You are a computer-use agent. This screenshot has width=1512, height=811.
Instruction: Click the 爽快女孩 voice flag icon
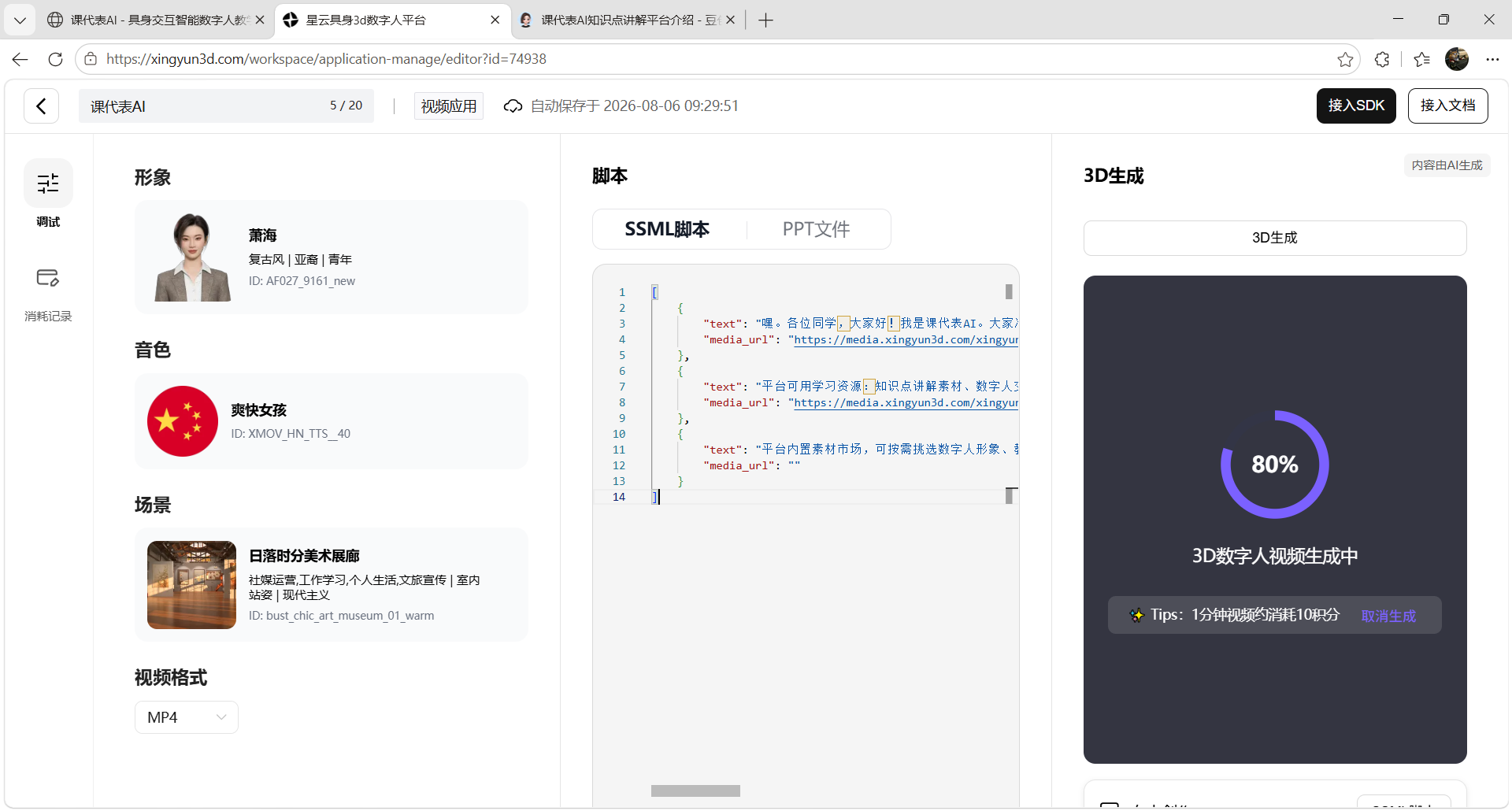(183, 421)
